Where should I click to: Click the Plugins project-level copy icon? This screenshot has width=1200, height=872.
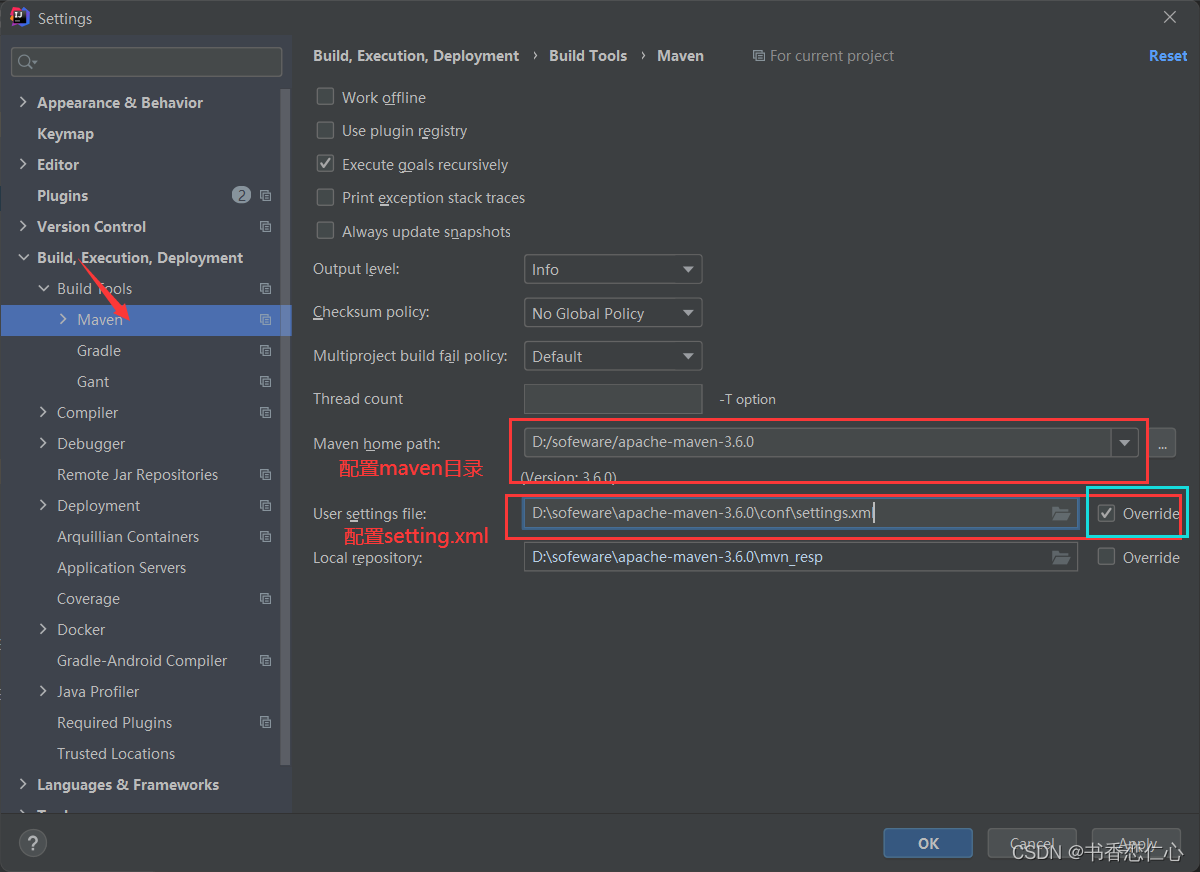(265, 196)
